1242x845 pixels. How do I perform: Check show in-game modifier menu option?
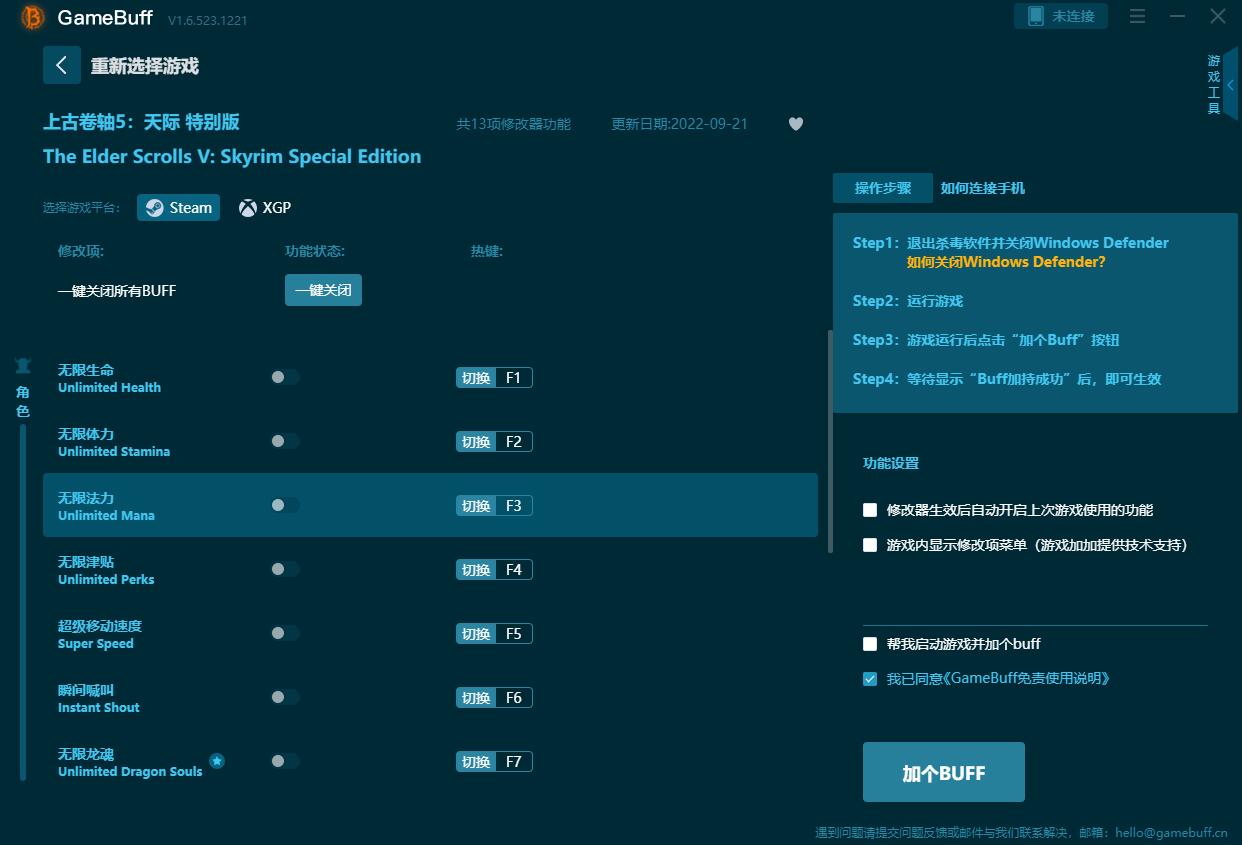(870, 545)
